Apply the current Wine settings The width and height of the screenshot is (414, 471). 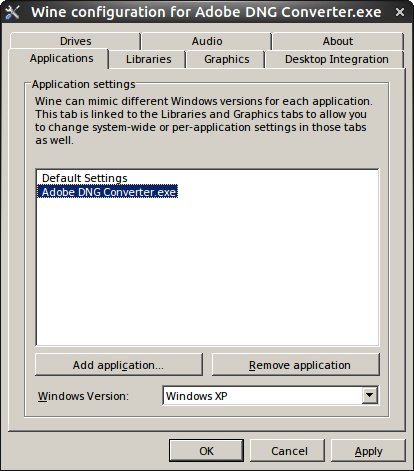368,451
